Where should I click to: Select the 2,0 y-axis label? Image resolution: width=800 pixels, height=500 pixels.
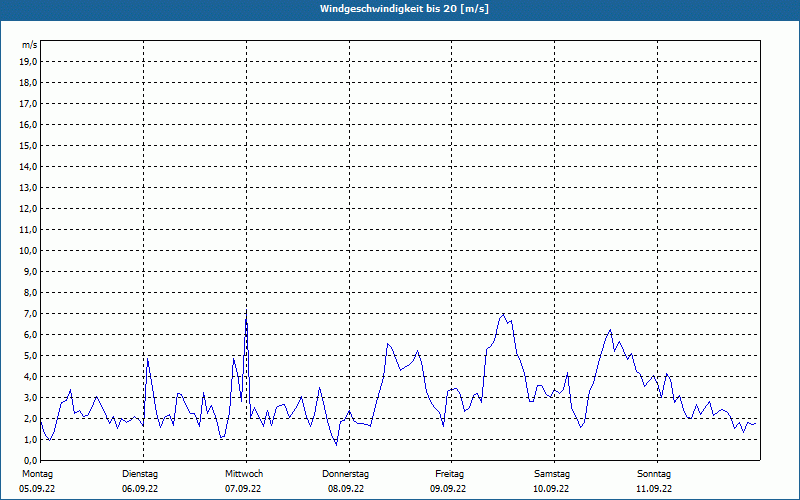click(x=30, y=418)
